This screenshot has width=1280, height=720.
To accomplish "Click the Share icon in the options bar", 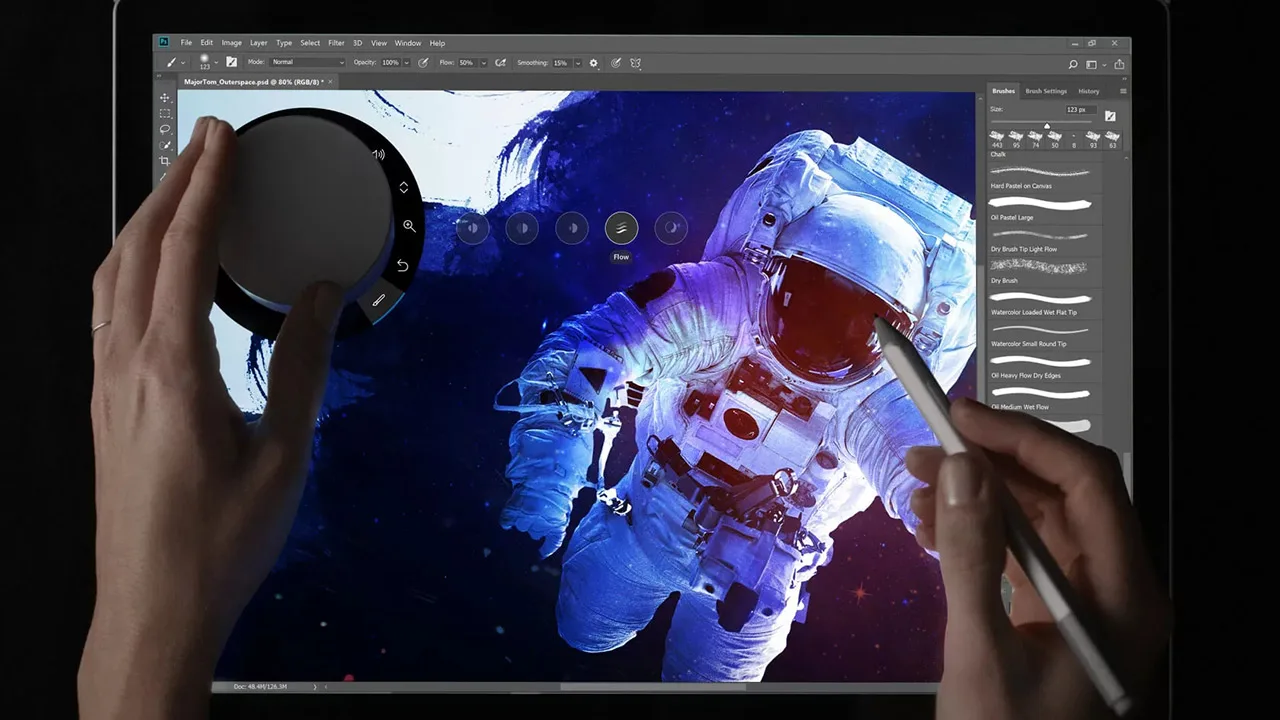I will [x=1119, y=64].
